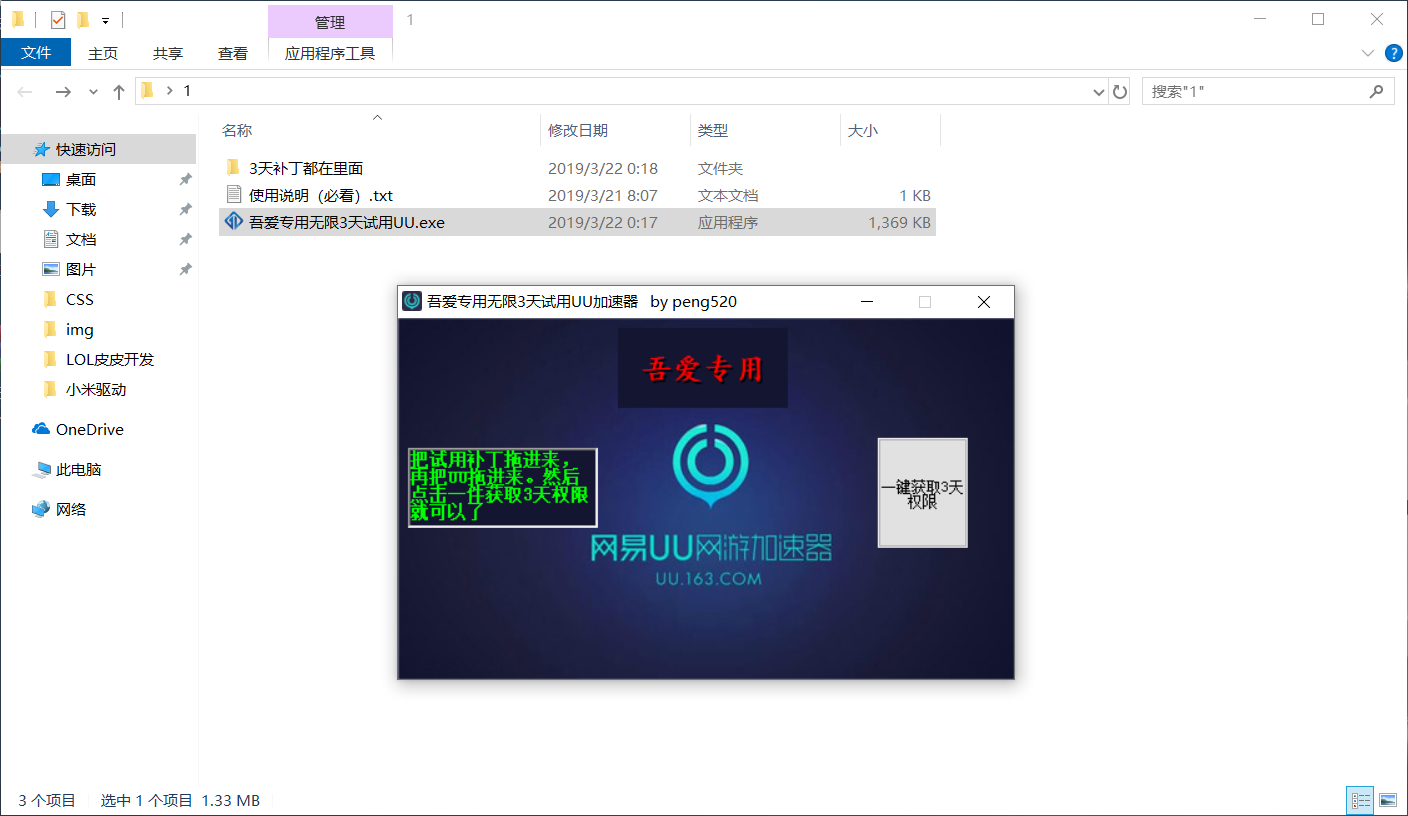
Task: Select the 3天补丁都在里面 folder
Action: (x=577, y=168)
